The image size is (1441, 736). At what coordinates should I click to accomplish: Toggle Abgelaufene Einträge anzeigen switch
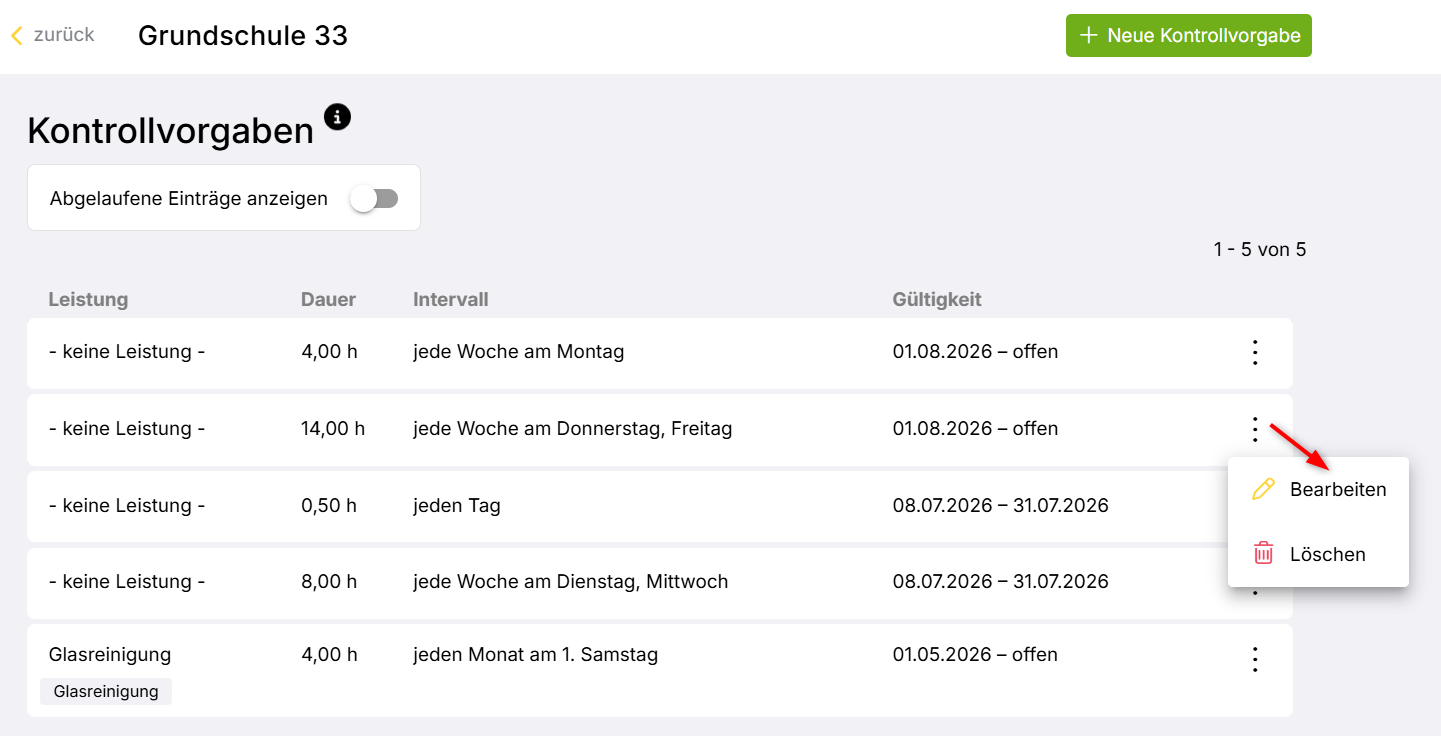[x=375, y=199]
